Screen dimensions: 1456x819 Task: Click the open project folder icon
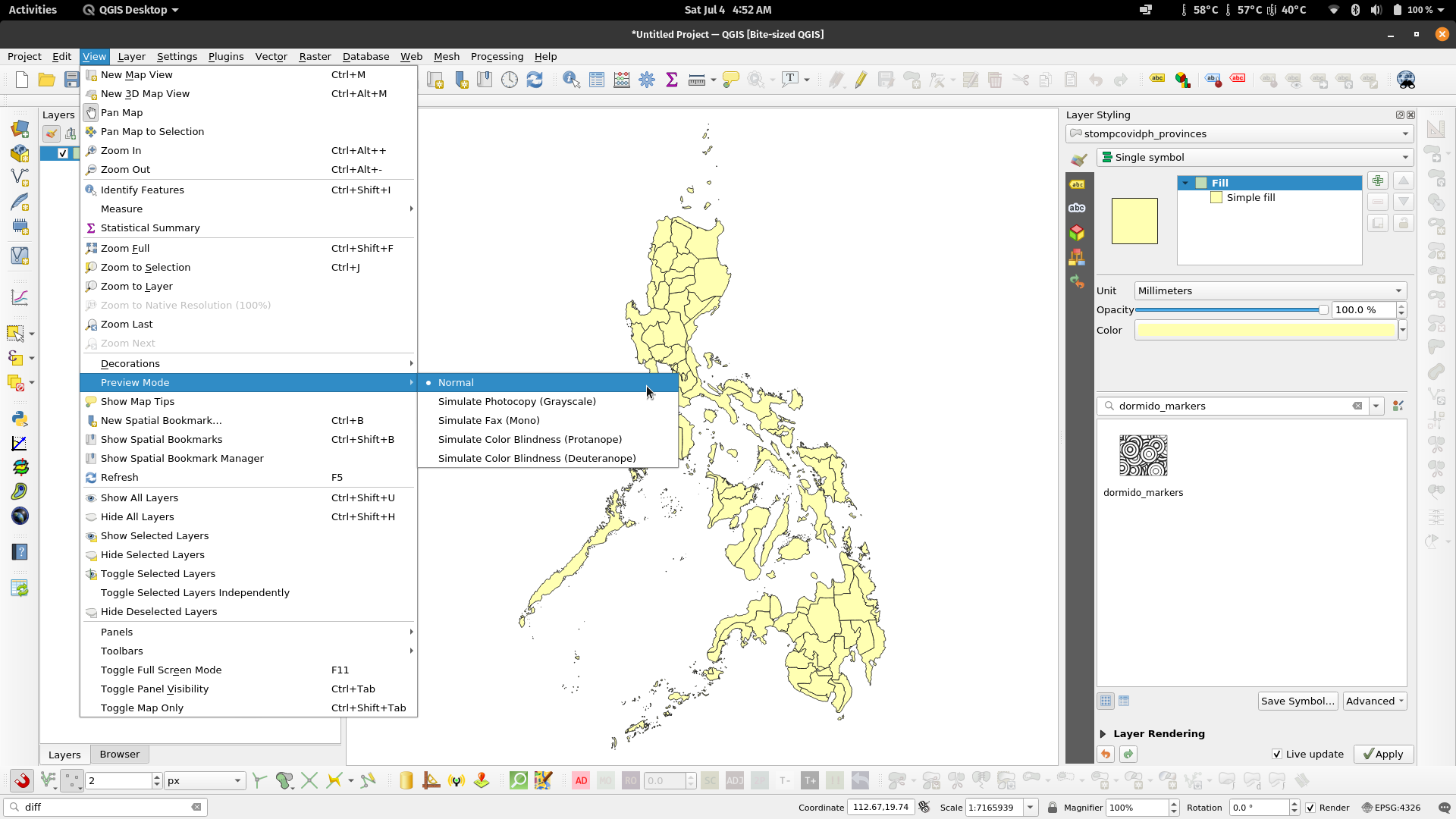click(x=46, y=80)
